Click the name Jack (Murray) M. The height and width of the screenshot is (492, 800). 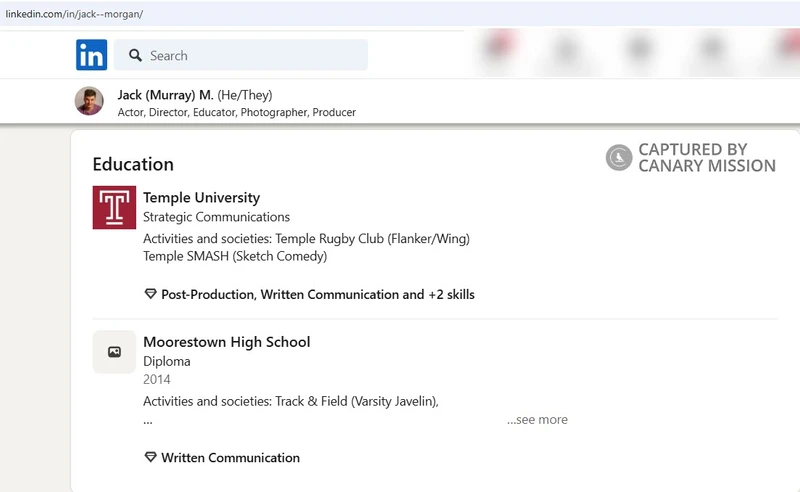click(165, 95)
